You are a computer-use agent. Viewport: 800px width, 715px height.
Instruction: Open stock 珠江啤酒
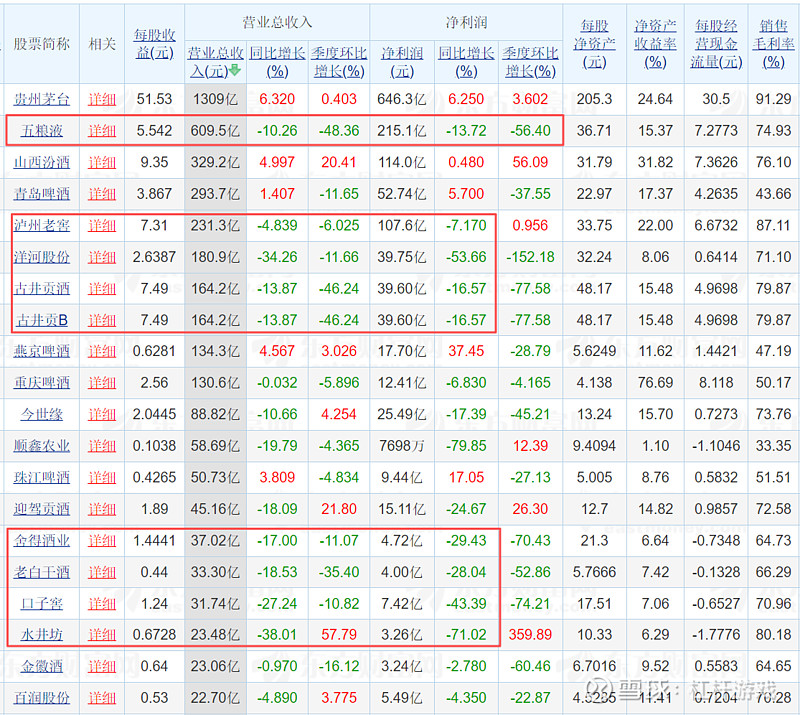pos(41,478)
